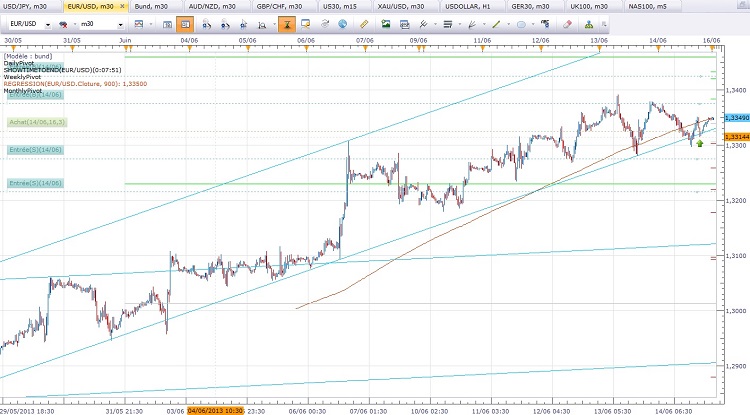This screenshot has height=415, width=750.
Task: Select the eraser tool
Action: [x=567, y=24]
